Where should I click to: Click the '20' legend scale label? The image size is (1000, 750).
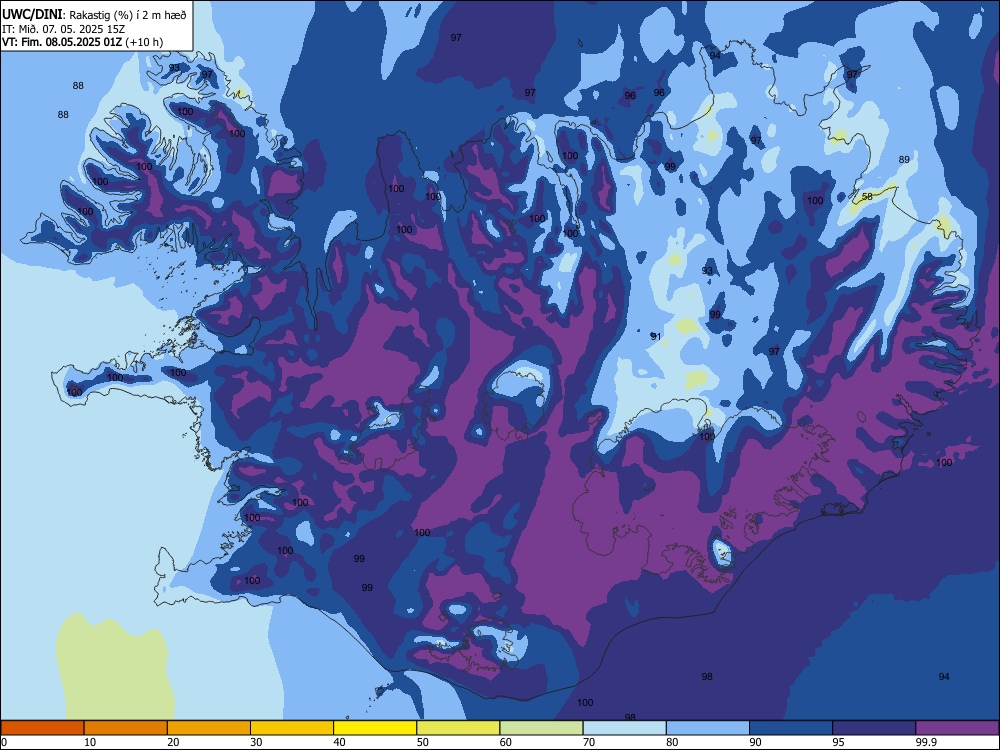pos(173,742)
